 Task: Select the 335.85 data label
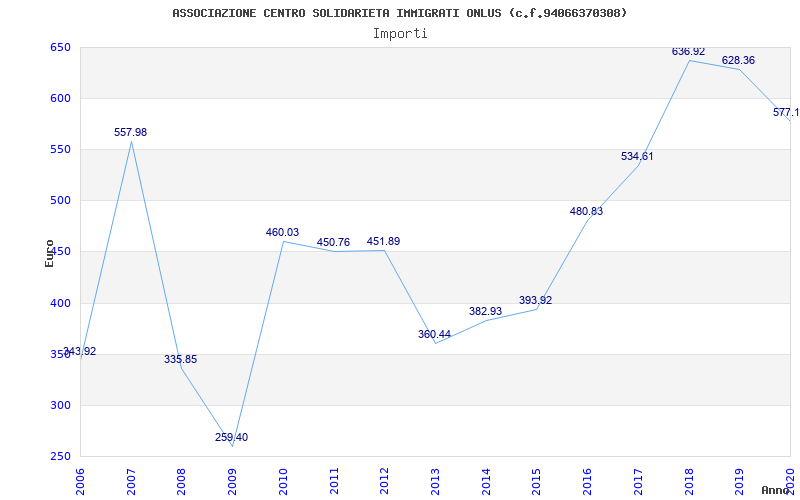point(181,359)
